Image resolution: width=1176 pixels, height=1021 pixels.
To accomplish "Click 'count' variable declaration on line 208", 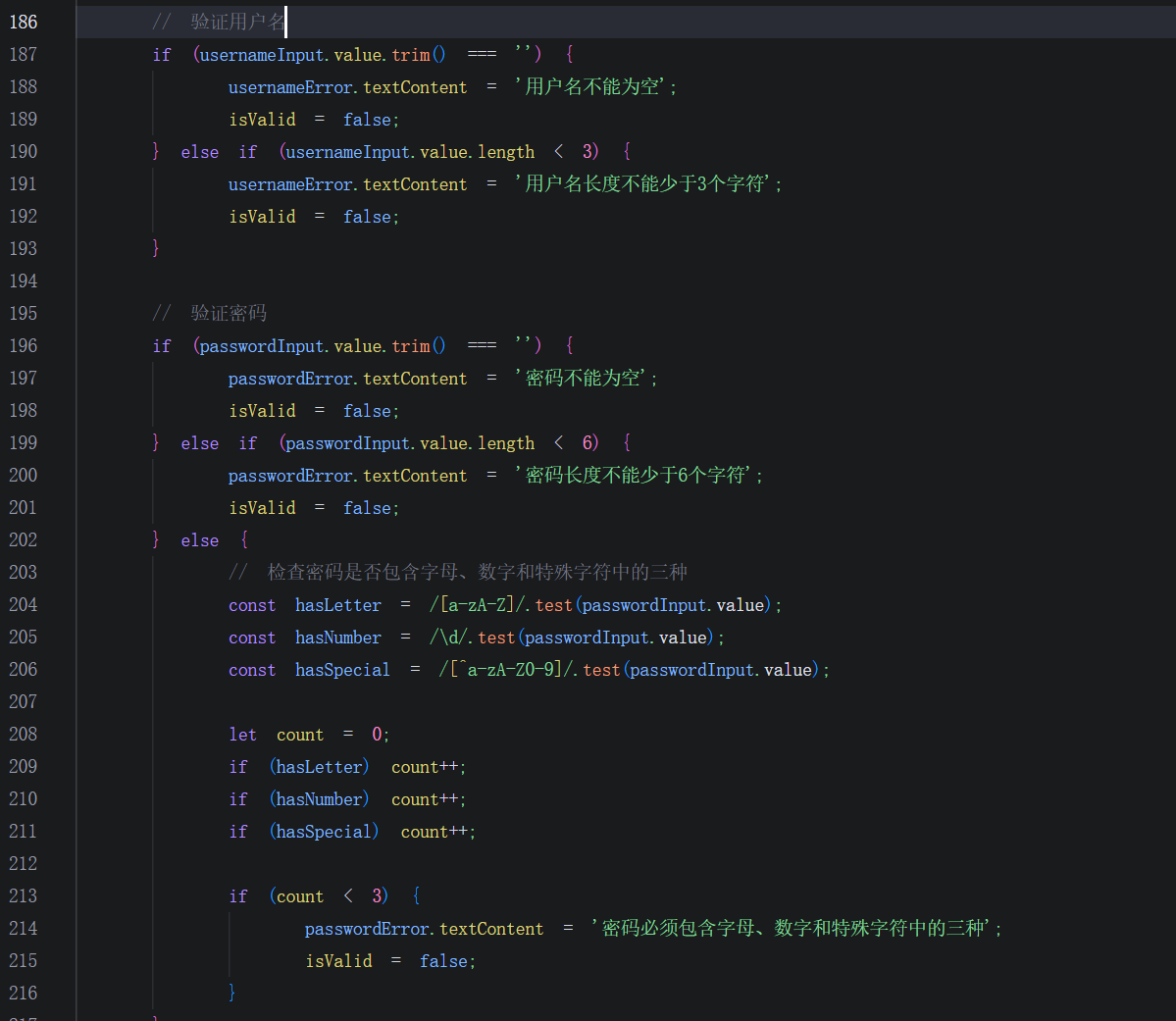I will [x=300, y=736].
